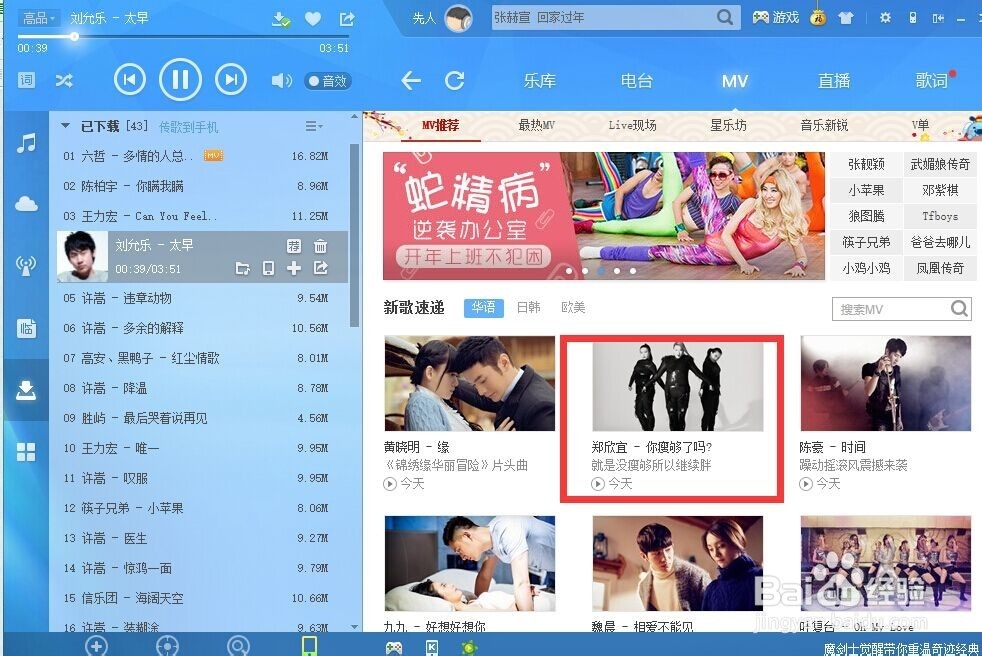Switch to mini mode icon
This screenshot has height=656, width=982.
938,18
